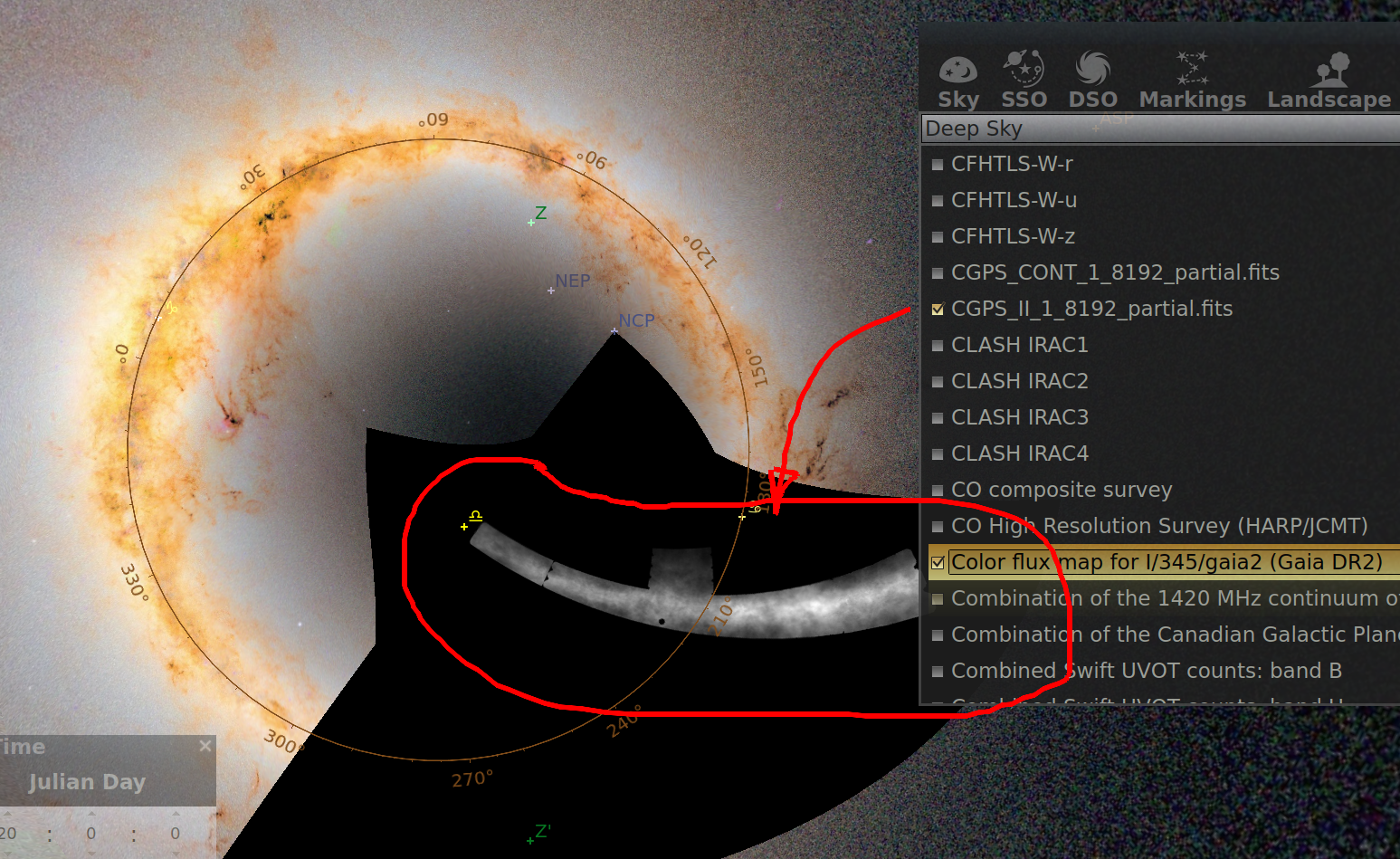This screenshot has width=1400, height=859.
Task: Enable the CLASH IRAC1 checkbox
Action: click(x=938, y=346)
